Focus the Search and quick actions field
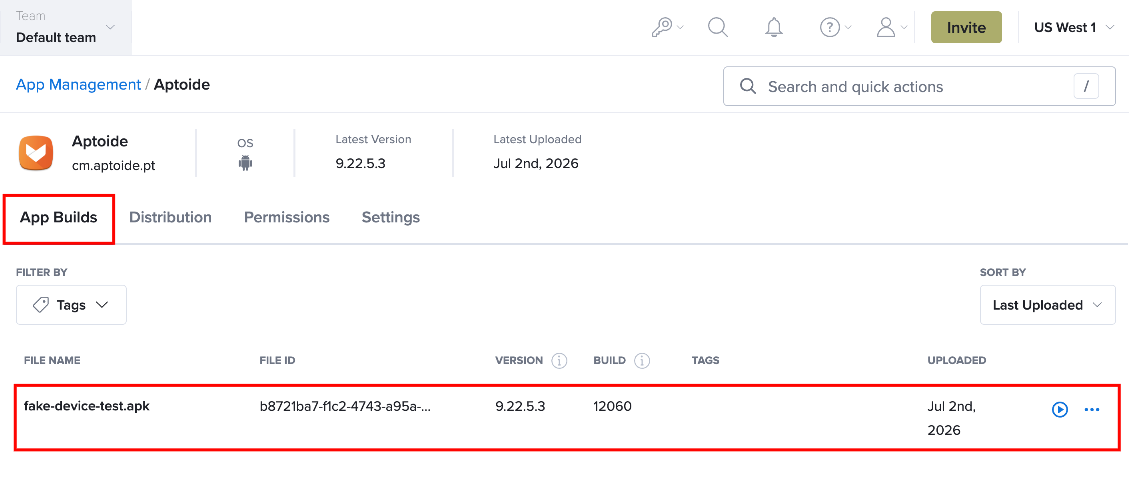This screenshot has height=486, width=1129. click(919, 86)
